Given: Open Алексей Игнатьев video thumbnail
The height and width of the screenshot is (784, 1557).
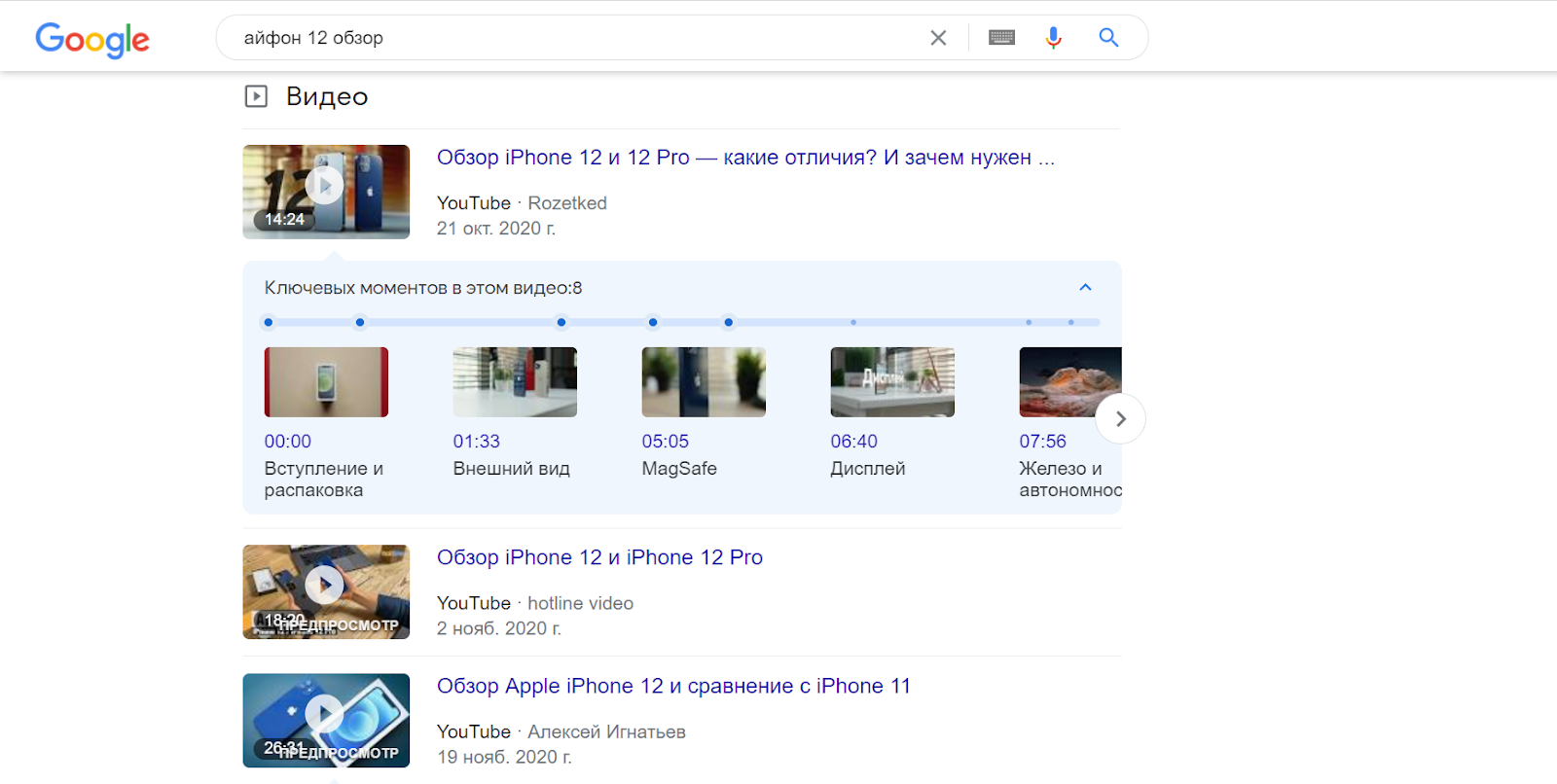Looking at the screenshot, I should point(326,720).
